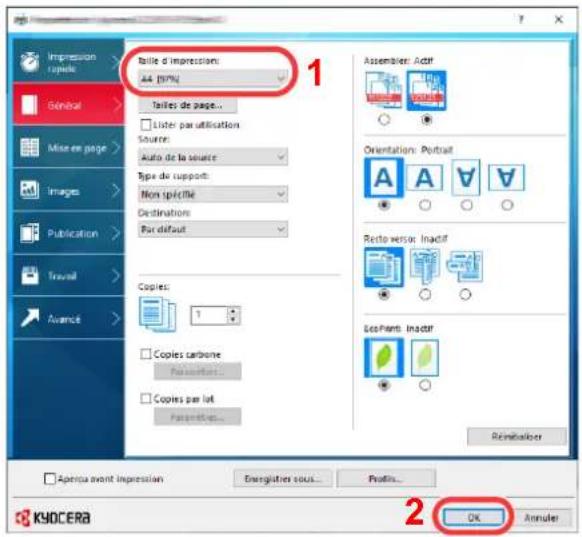Viewport: 582px width, 537px height.
Task: Enable Aperçu avant impression checkbox
Action: (x=50, y=479)
